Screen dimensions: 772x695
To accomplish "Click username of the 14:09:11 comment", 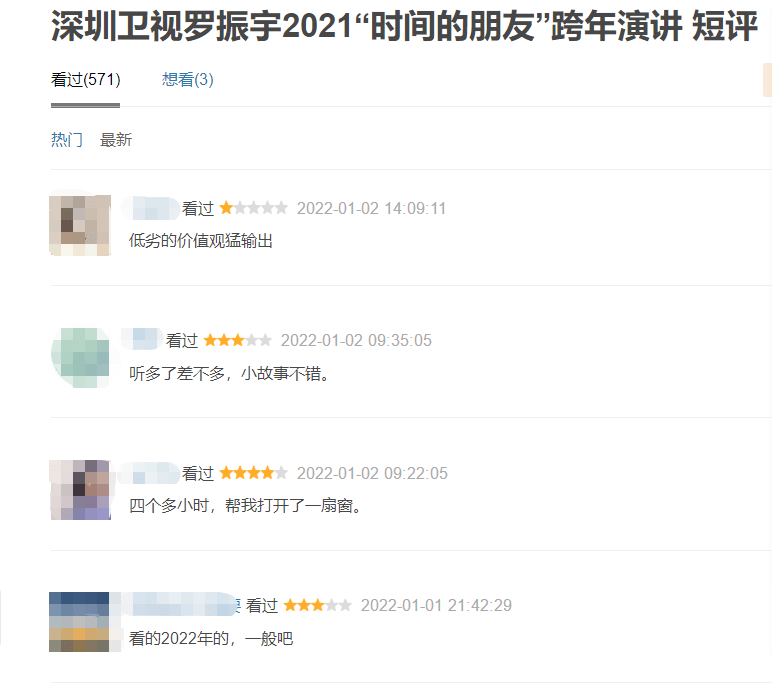I will 151,208.
